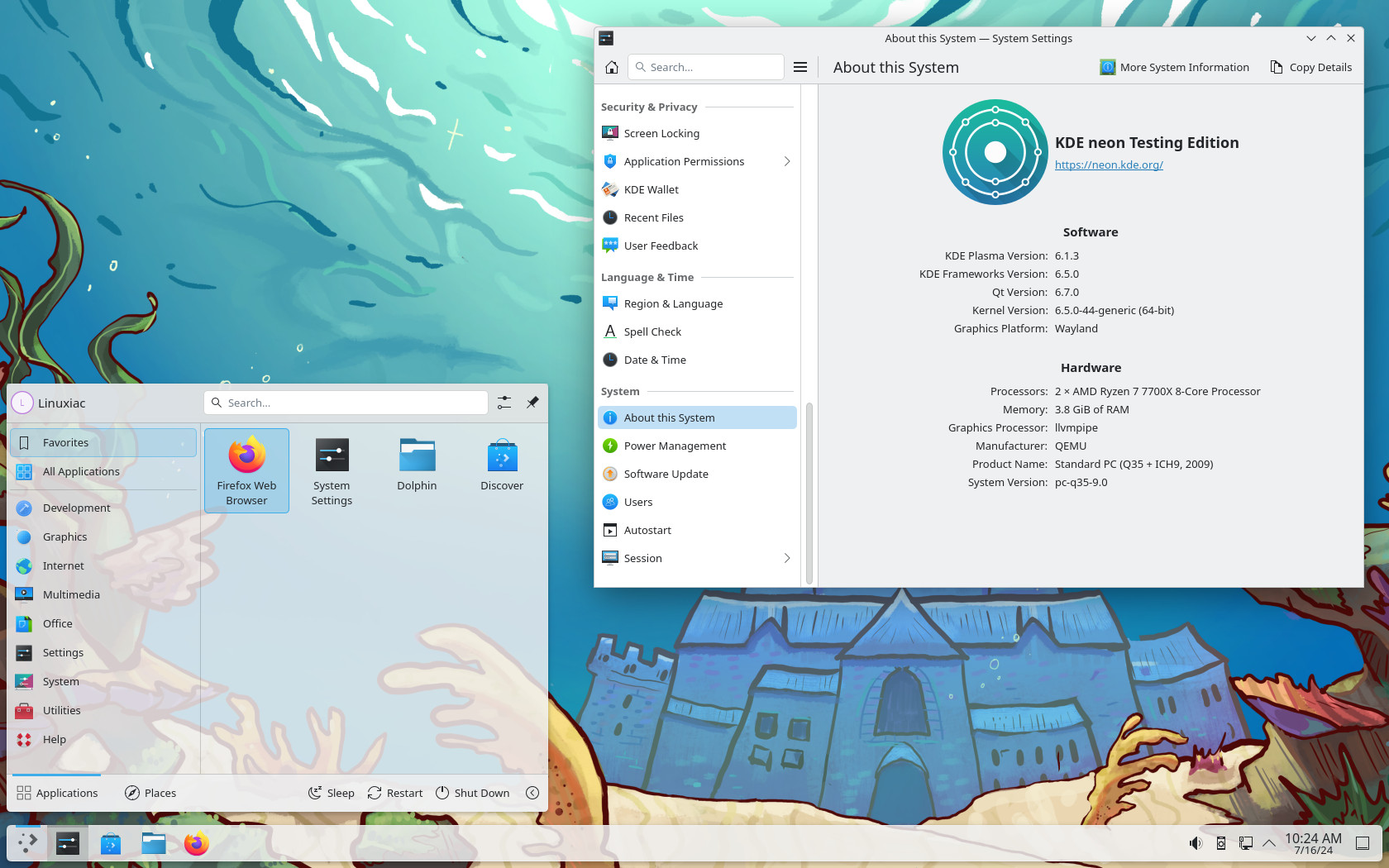
Task: Open System category in launcher
Action: [x=103, y=681]
